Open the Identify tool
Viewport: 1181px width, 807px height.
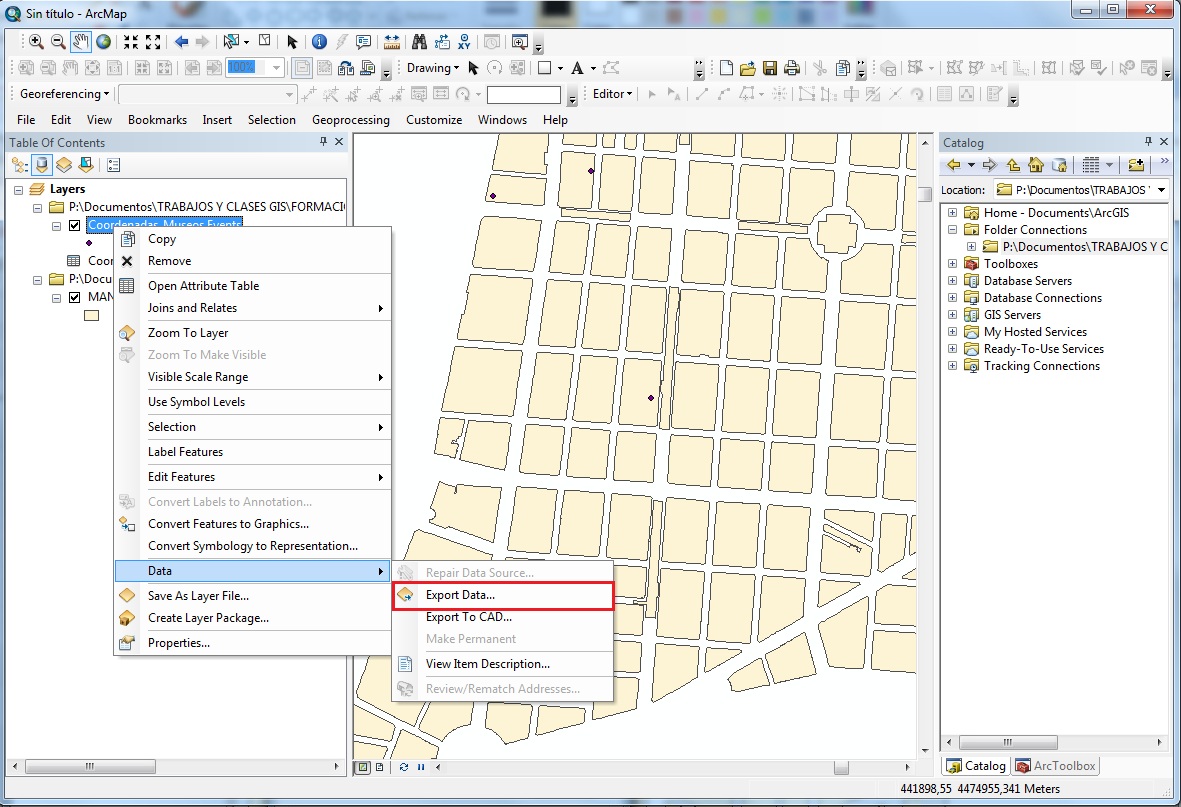pyautogui.click(x=320, y=41)
